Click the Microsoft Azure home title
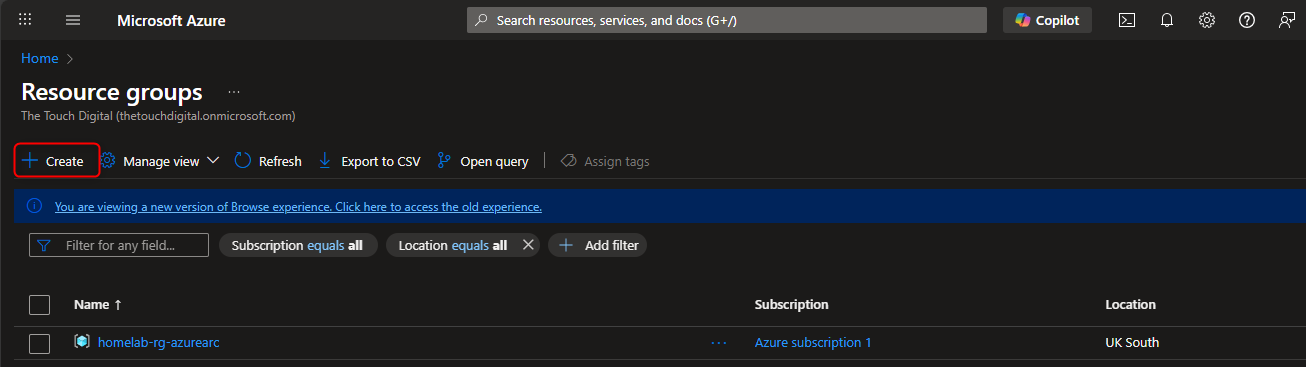The height and width of the screenshot is (367, 1306). pos(171,20)
